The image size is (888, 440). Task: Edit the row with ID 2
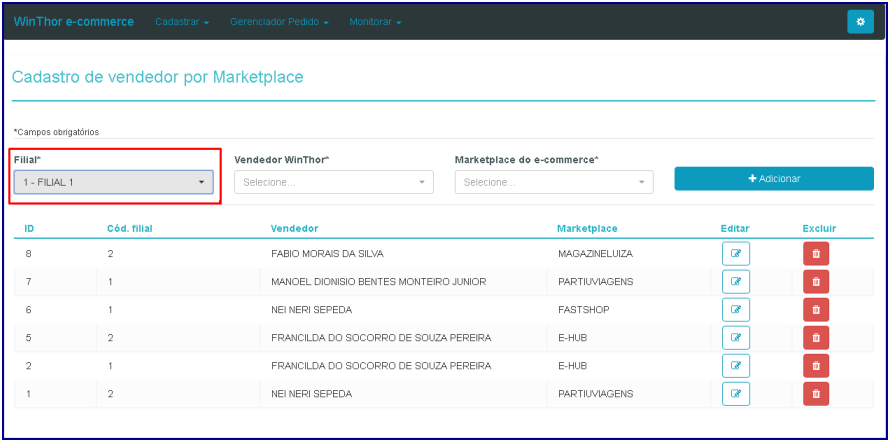pyautogui.click(x=736, y=366)
